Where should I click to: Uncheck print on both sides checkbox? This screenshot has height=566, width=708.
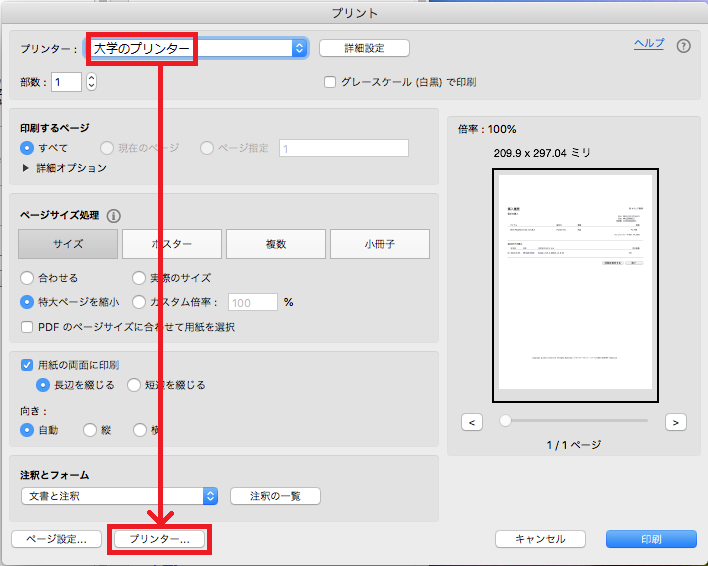27,365
